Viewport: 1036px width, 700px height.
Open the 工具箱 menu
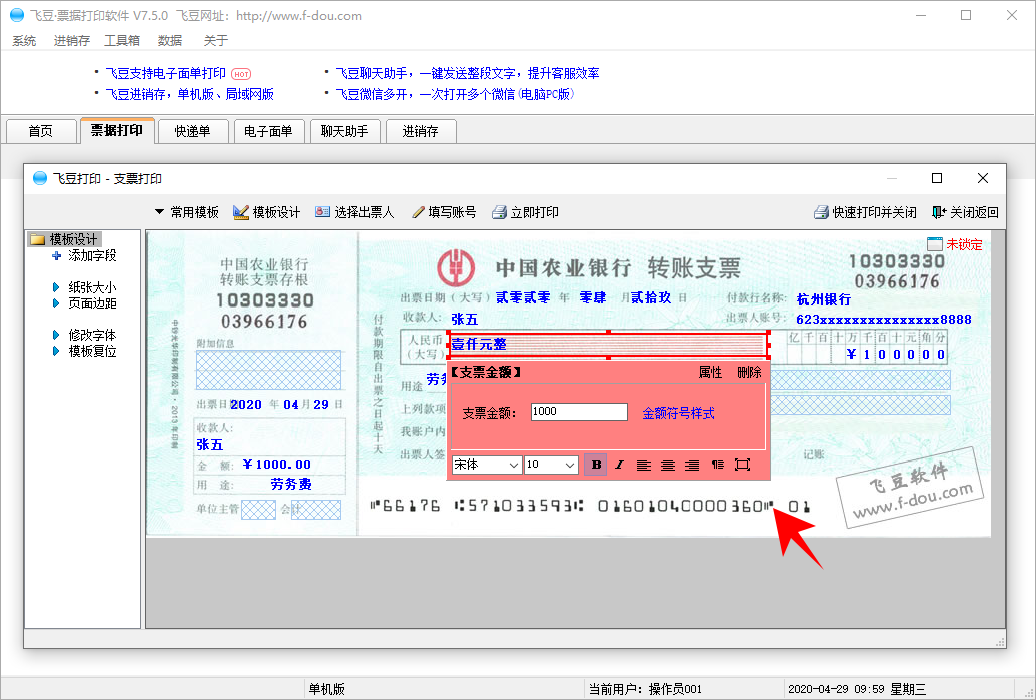pos(122,40)
